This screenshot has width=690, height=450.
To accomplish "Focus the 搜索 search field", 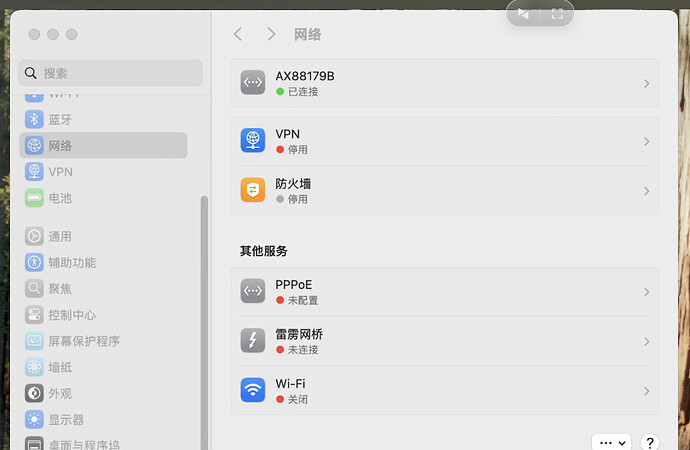I will point(110,73).
